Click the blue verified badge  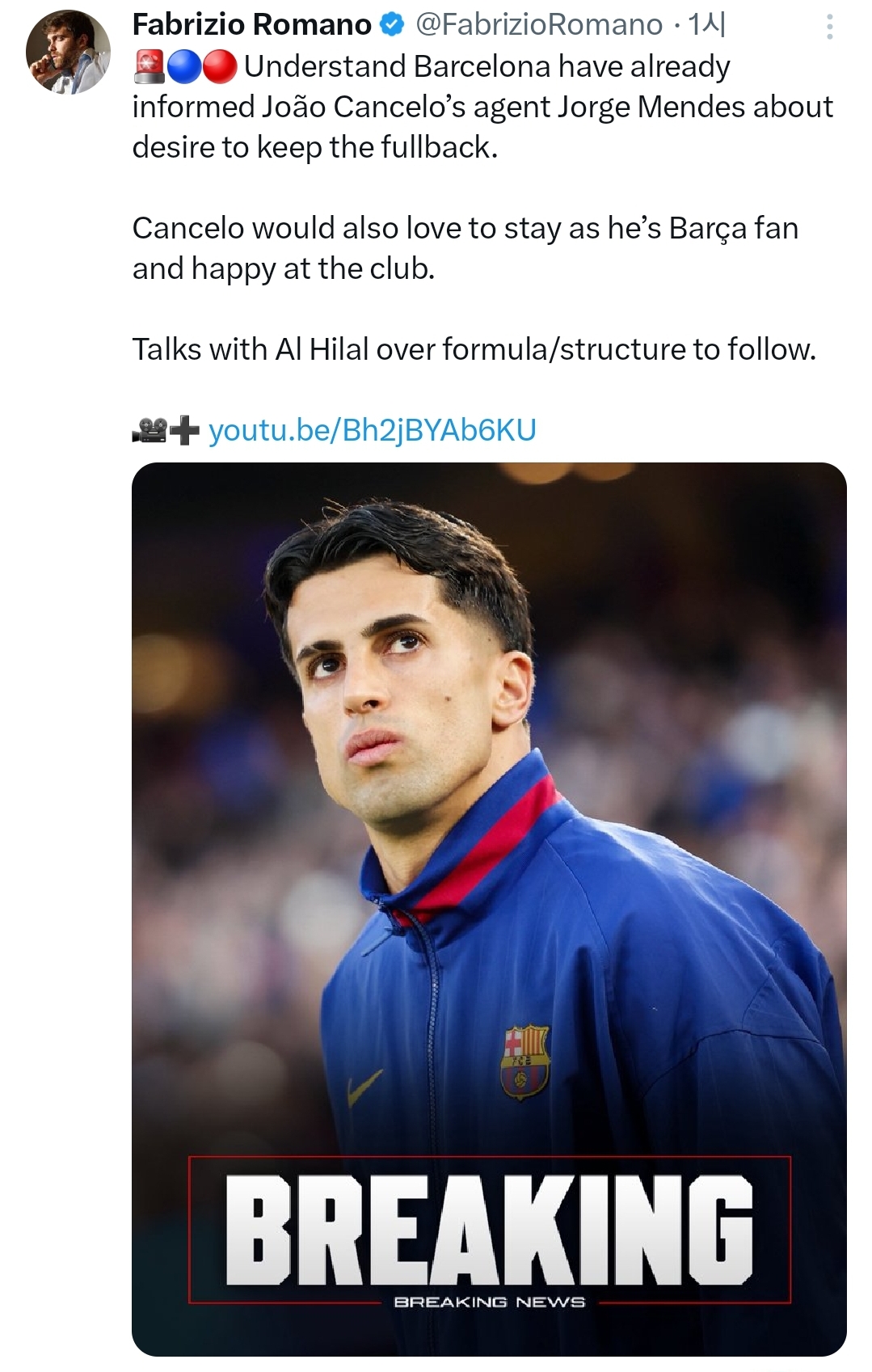click(392, 25)
